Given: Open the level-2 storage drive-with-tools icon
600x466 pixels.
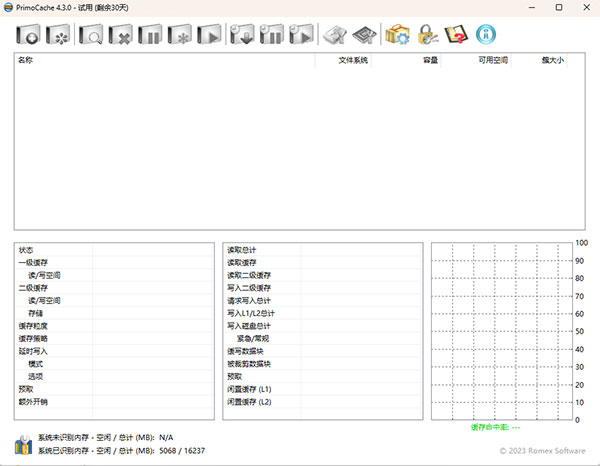Looking at the screenshot, I should (x=335, y=34).
